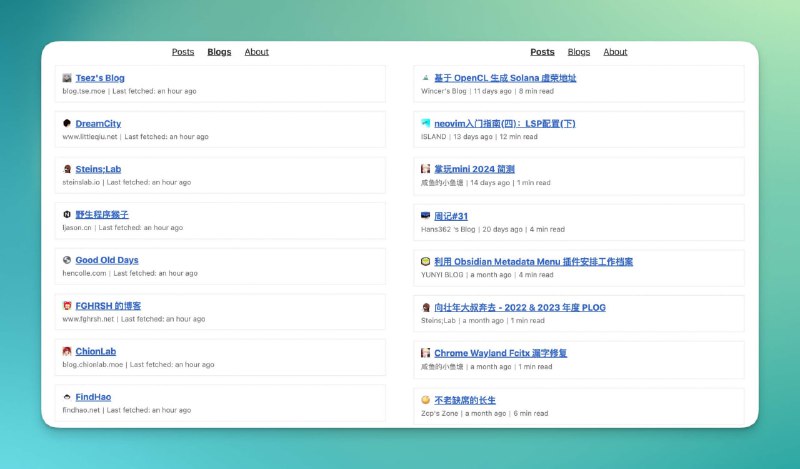
Task: Click the ChionLab avatar icon
Action: pos(67,352)
